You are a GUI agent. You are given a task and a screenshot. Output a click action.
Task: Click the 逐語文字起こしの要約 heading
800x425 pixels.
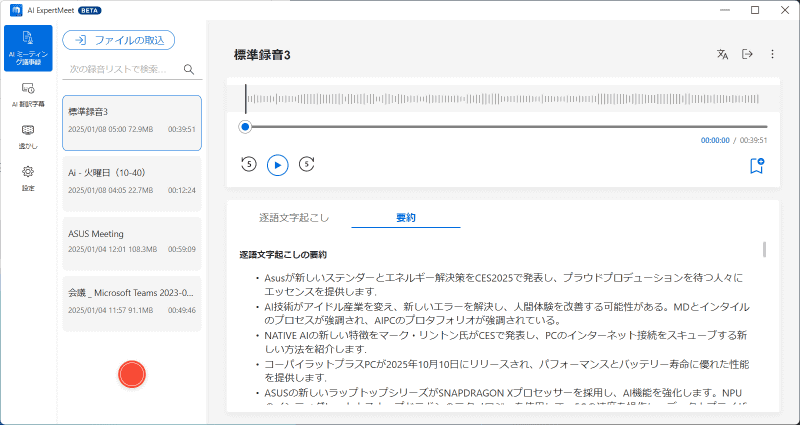(283, 254)
